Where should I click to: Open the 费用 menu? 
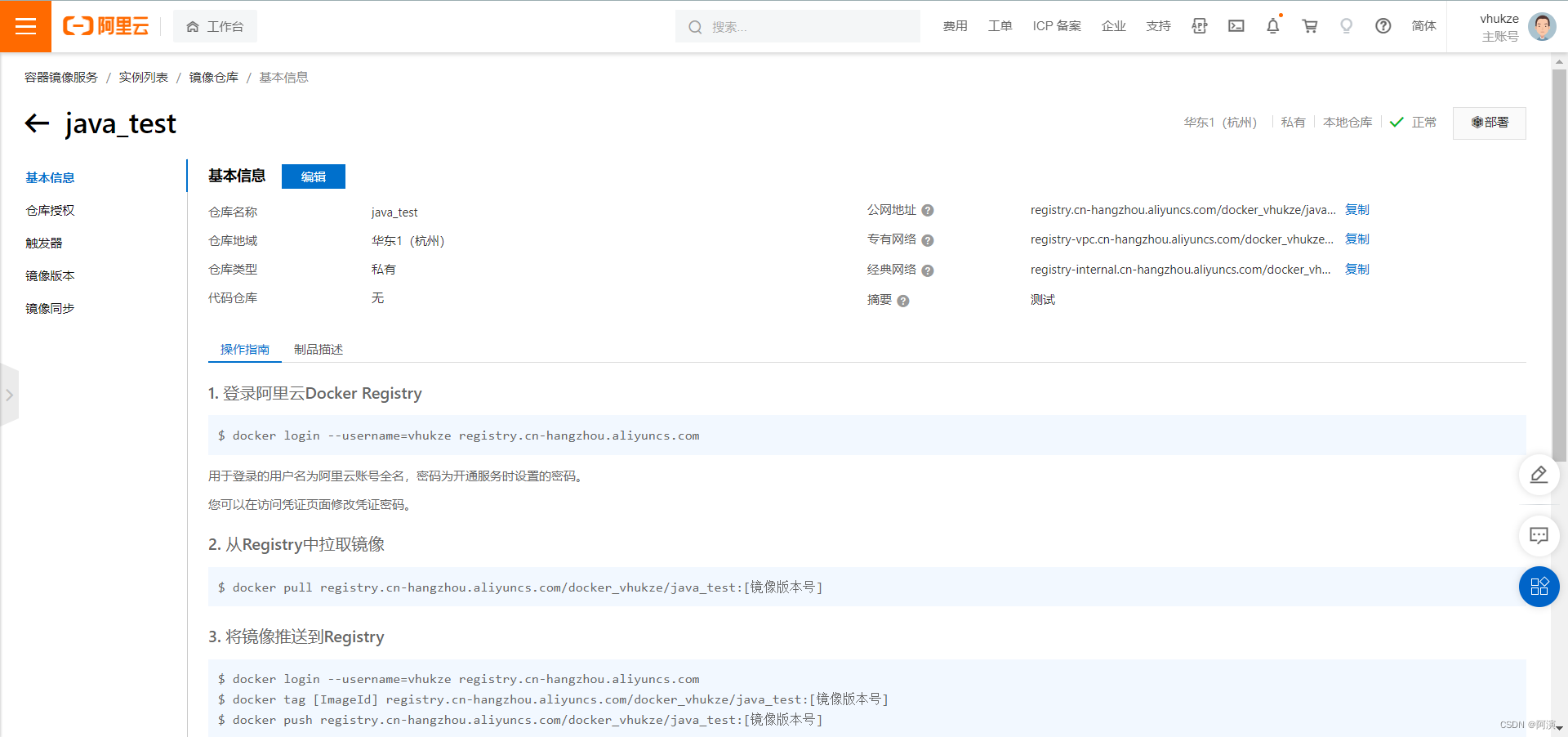(955, 26)
